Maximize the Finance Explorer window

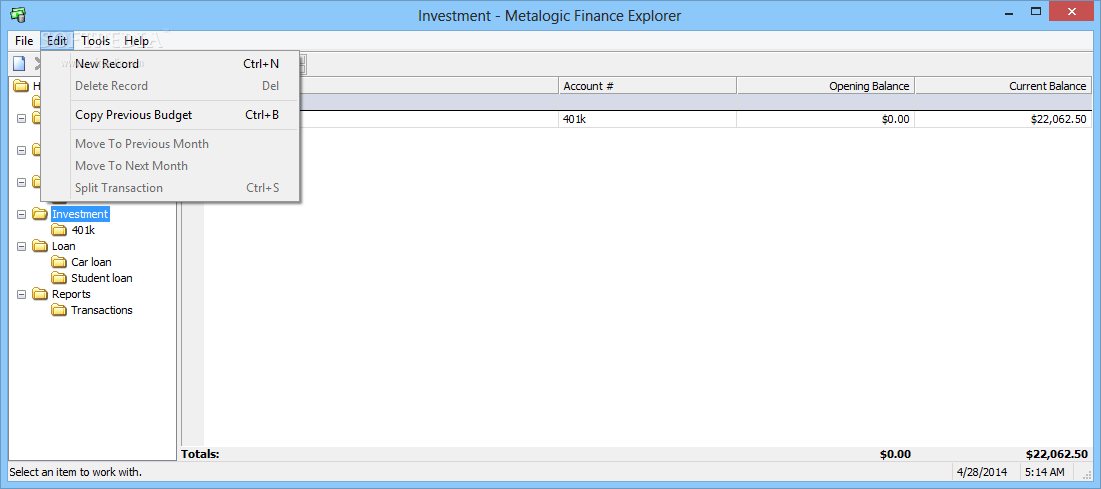(1035, 12)
